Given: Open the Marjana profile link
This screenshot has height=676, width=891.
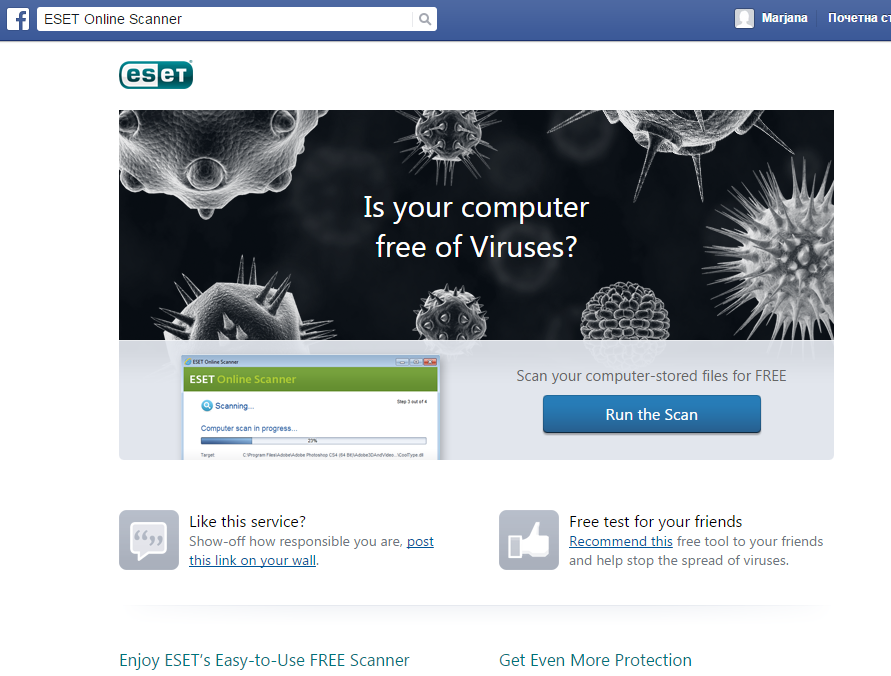Looking at the screenshot, I should coord(784,18).
